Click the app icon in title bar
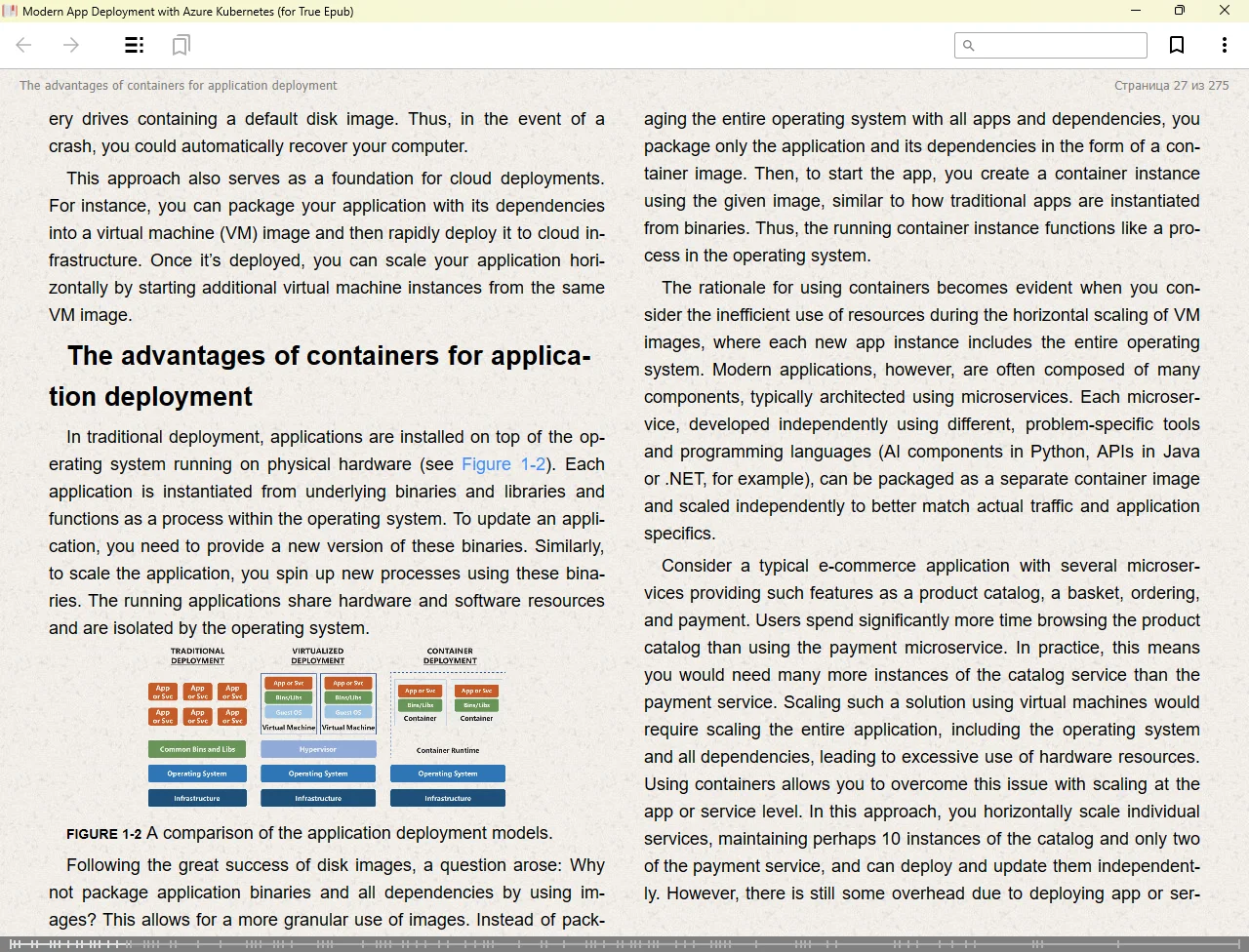Image resolution: width=1249 pixels, height=952 pixels. [11, 11]
